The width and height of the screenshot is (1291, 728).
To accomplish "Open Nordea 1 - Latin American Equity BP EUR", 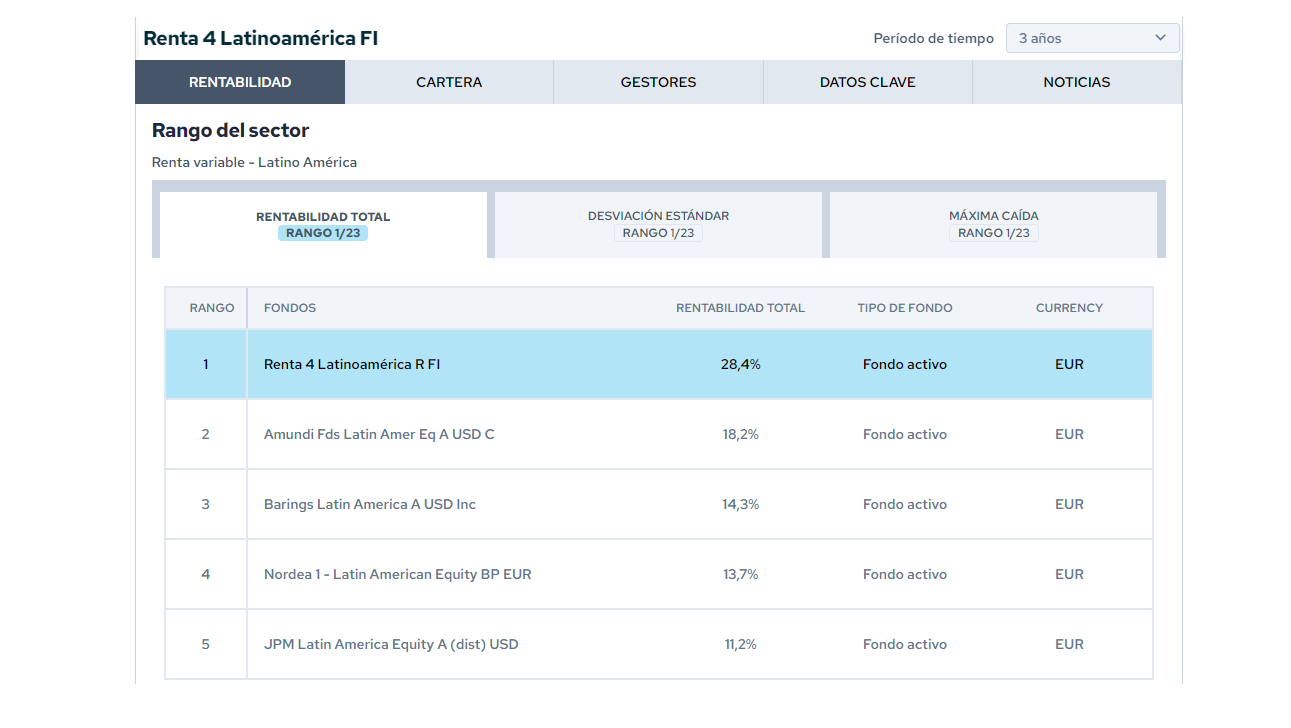I will (398, 574).
